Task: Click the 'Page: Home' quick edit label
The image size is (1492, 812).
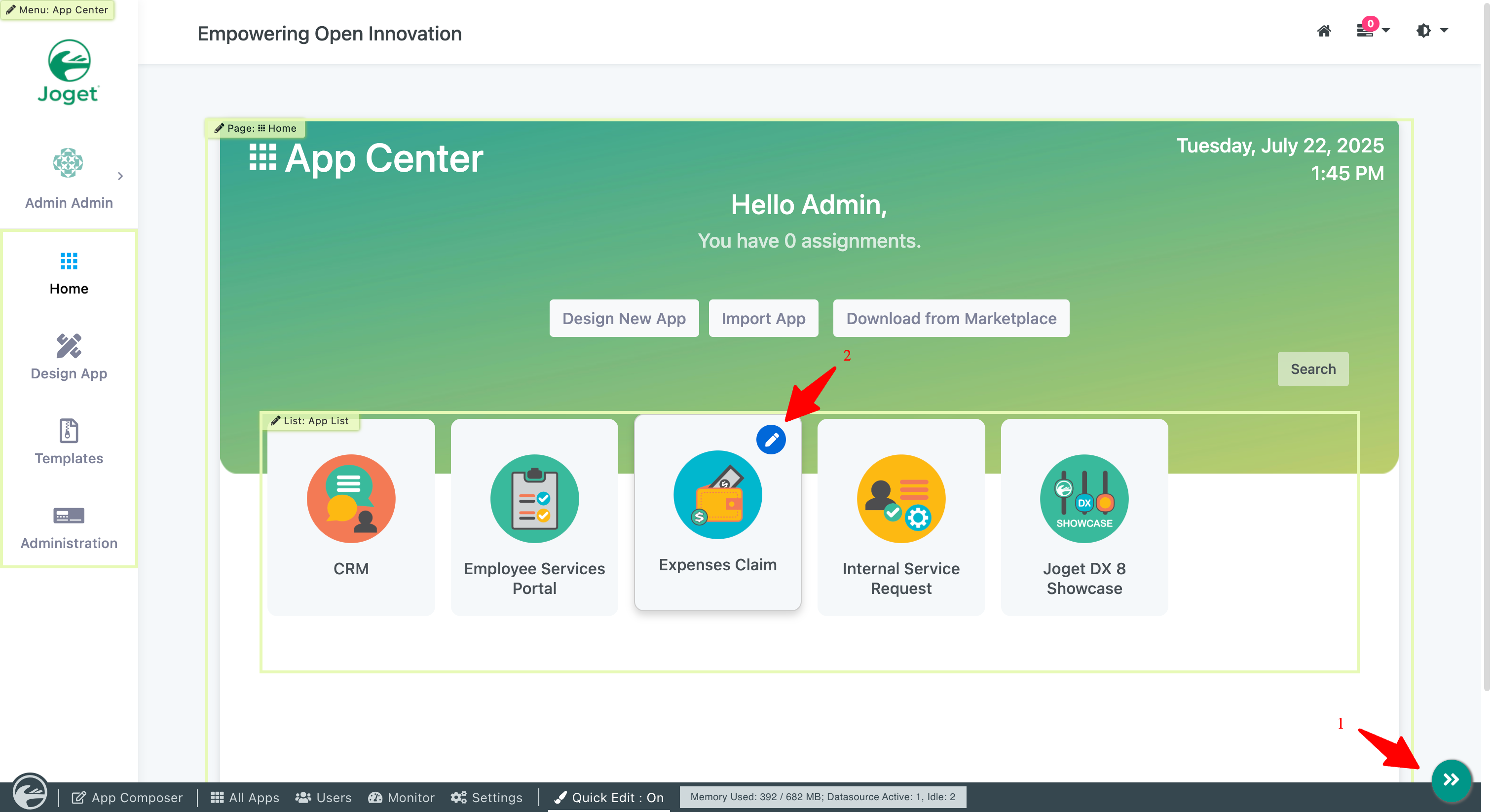Action: coord(256,128)
